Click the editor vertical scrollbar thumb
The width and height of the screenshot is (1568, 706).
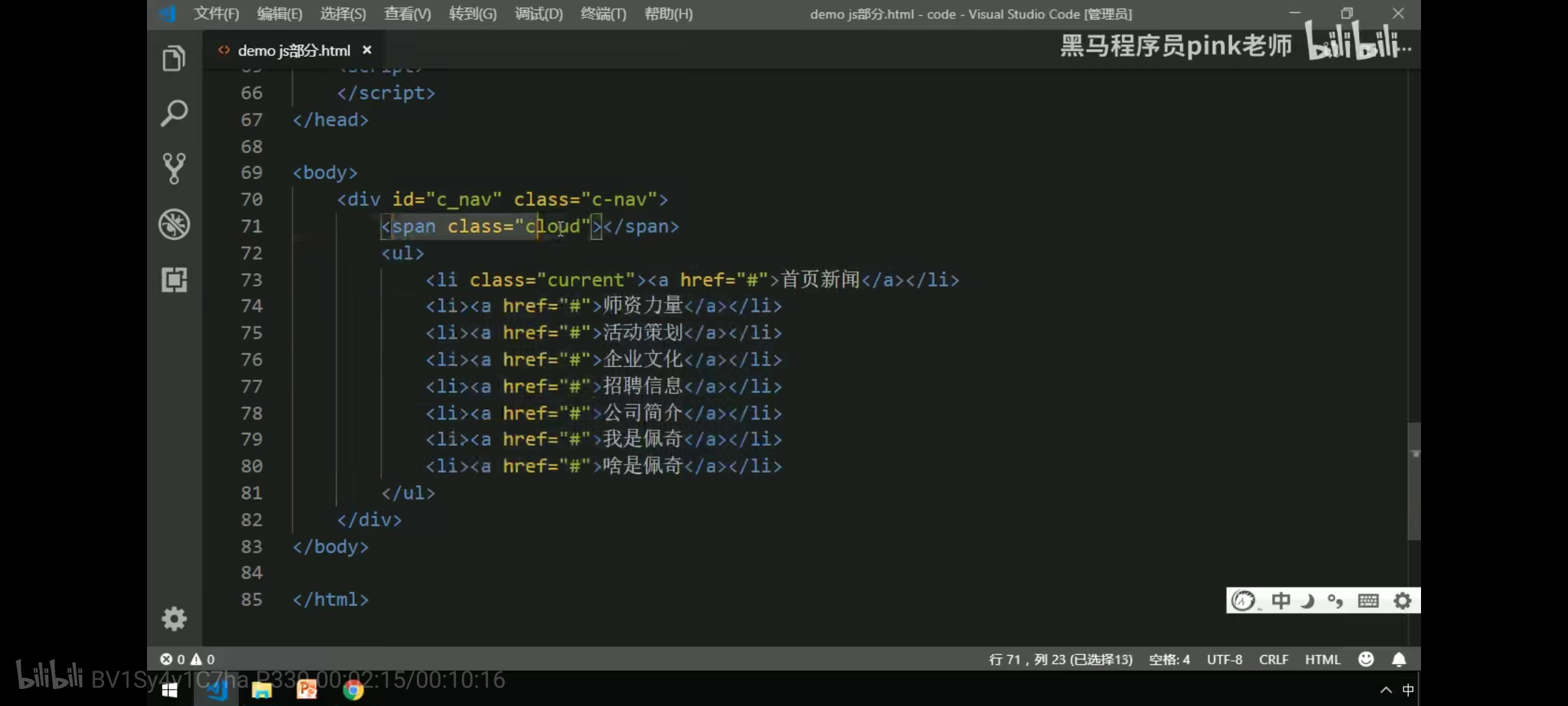pyautogui.click(x=1414, y=480)
